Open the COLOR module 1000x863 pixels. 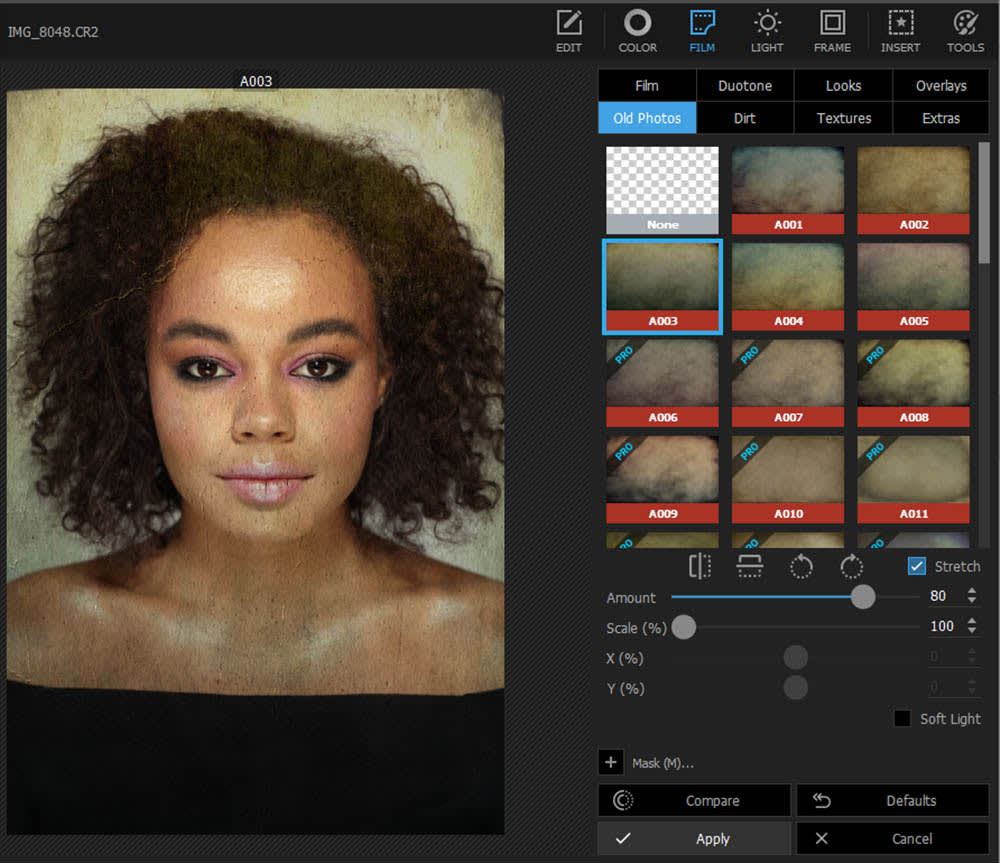pos(637,31)
